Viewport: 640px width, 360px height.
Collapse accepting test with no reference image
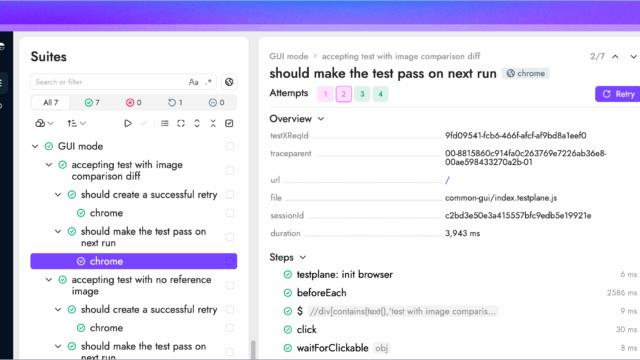click(49, 280)
